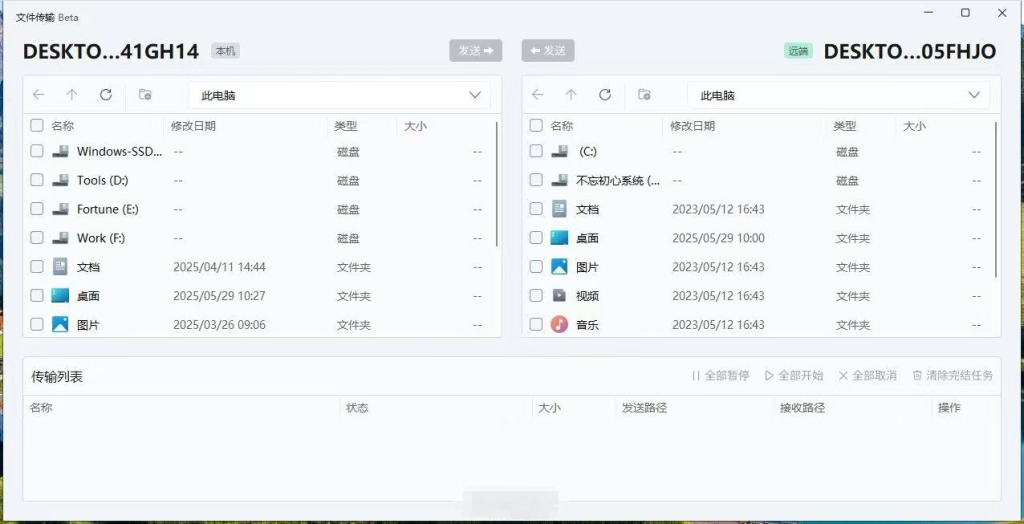Create new folder in remote panel
This screenshot has height=524, width=1024.
pyautogui.click(x=644, y=95)
